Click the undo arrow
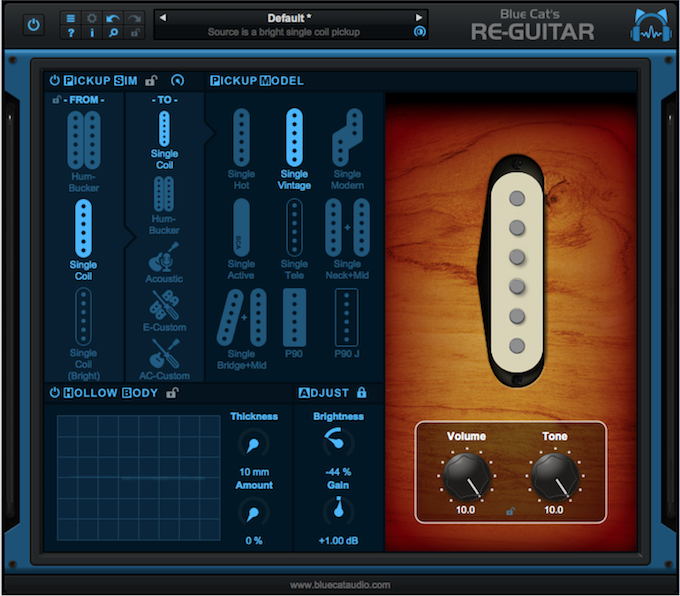The height and width of the screenshot is (596, 680). coord(113,18)
